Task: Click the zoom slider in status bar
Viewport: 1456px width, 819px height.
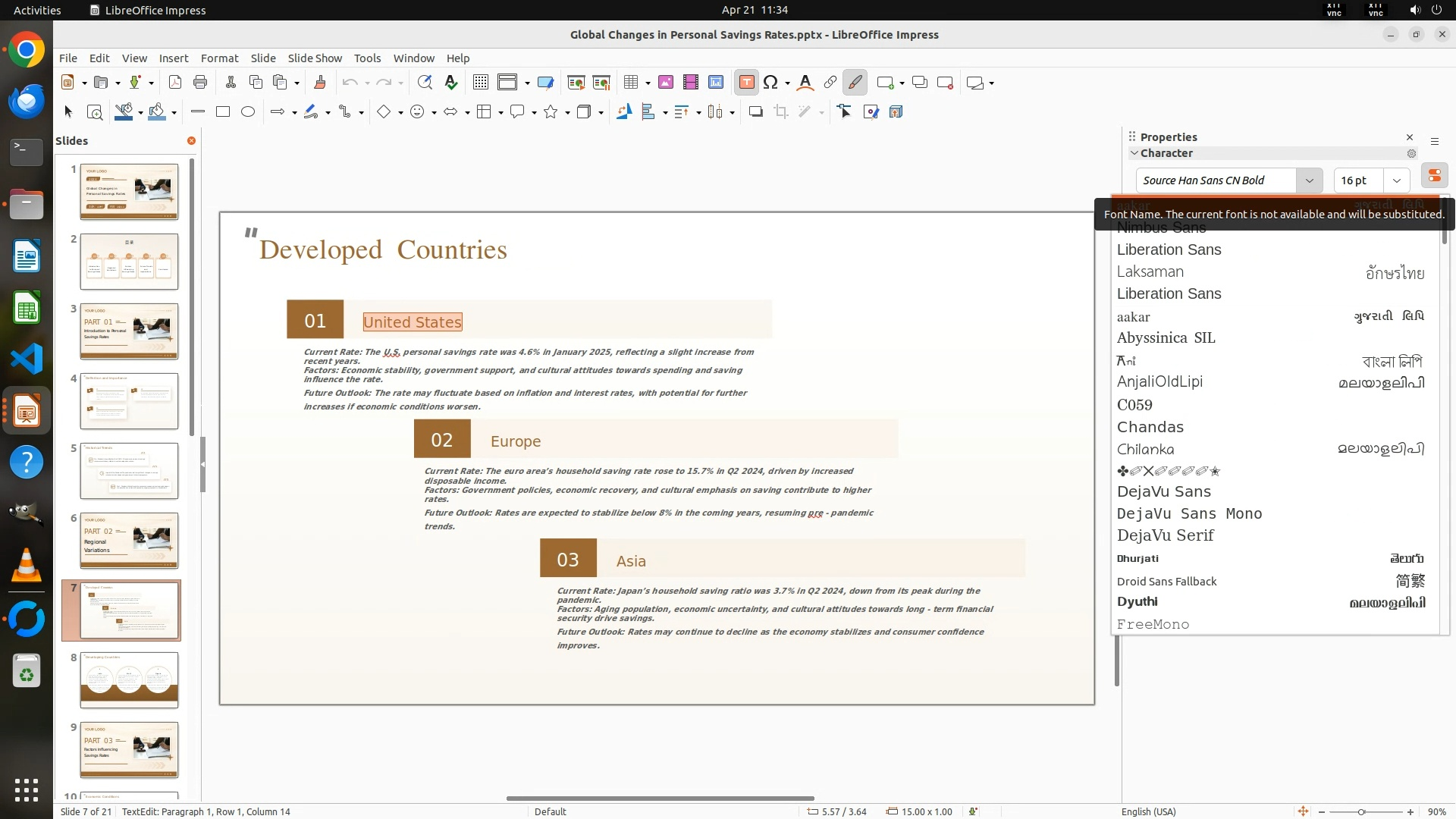Action: [1362, 811]
